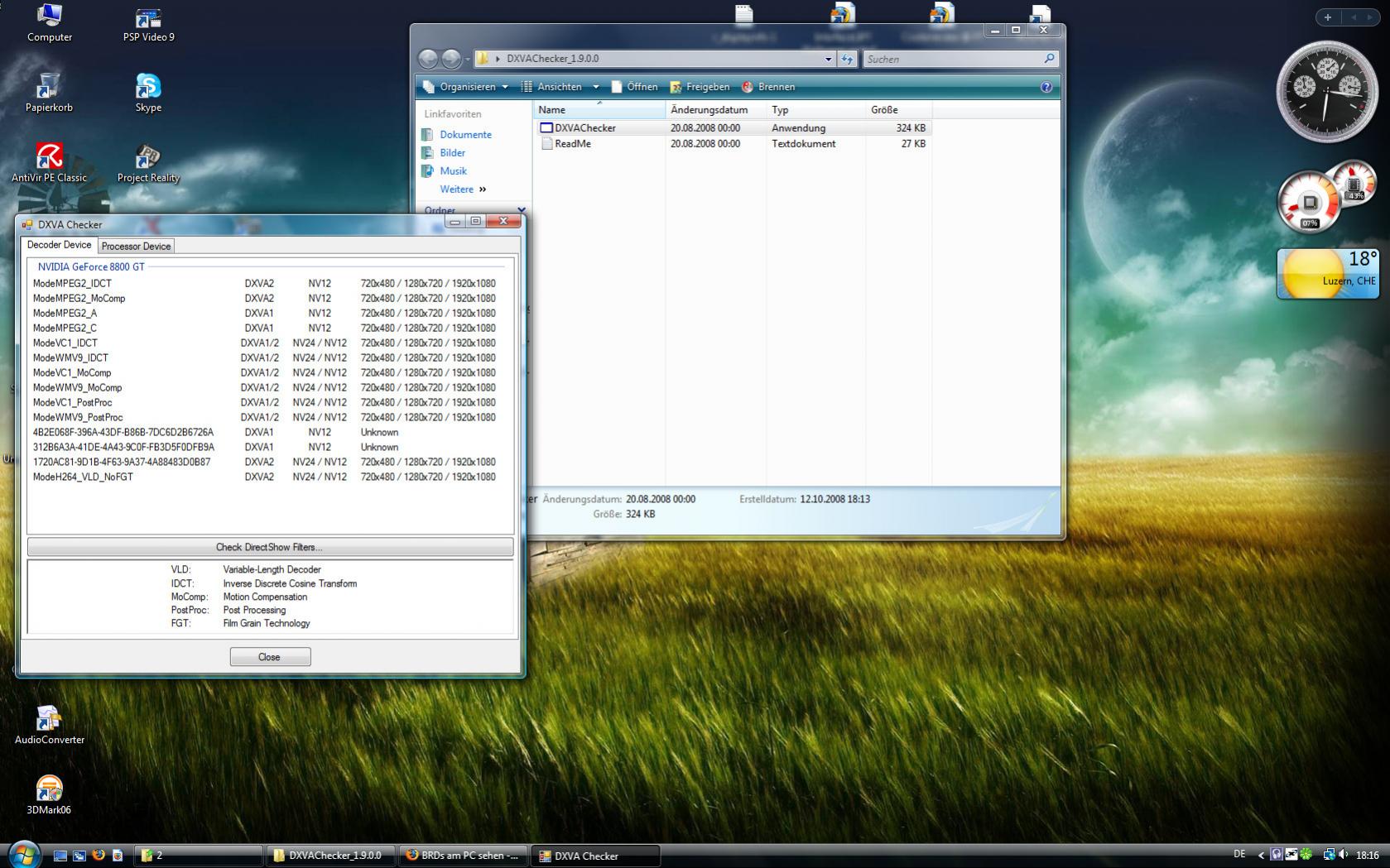Click the 18:16 taskbar clock
This screenshot has width=1390, height=868.
(x=1368, y=856)
